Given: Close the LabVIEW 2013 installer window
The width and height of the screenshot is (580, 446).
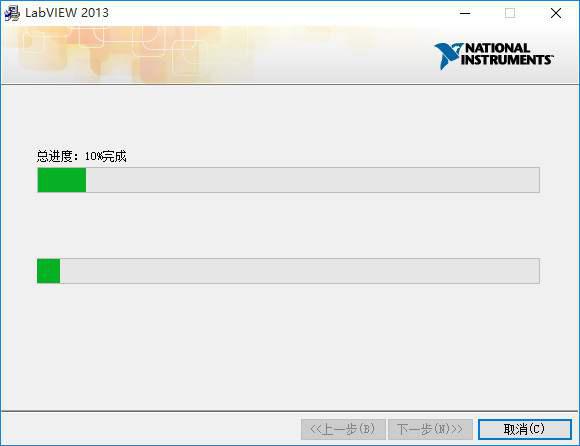Looking at the screenshot, I should coord(556,13).
